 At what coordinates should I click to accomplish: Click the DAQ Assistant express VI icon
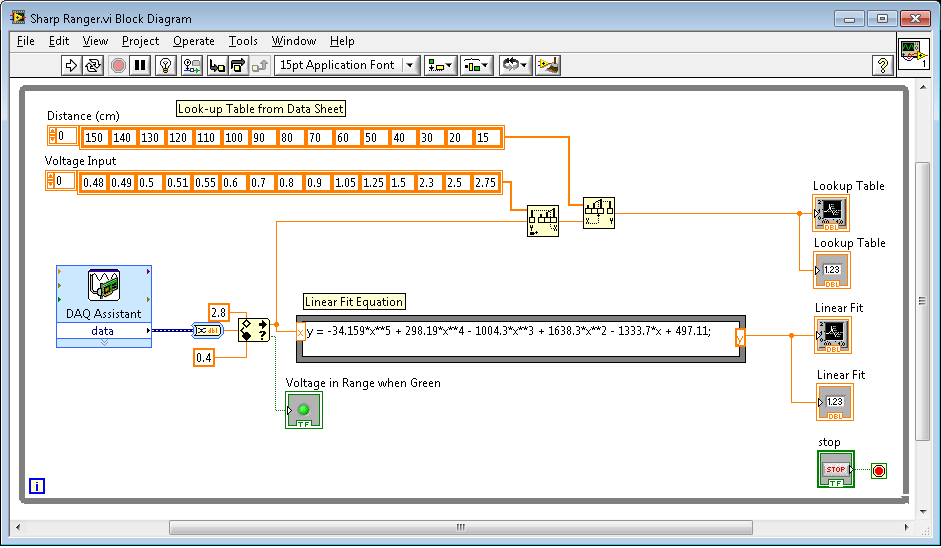click(x=104, y=286)
